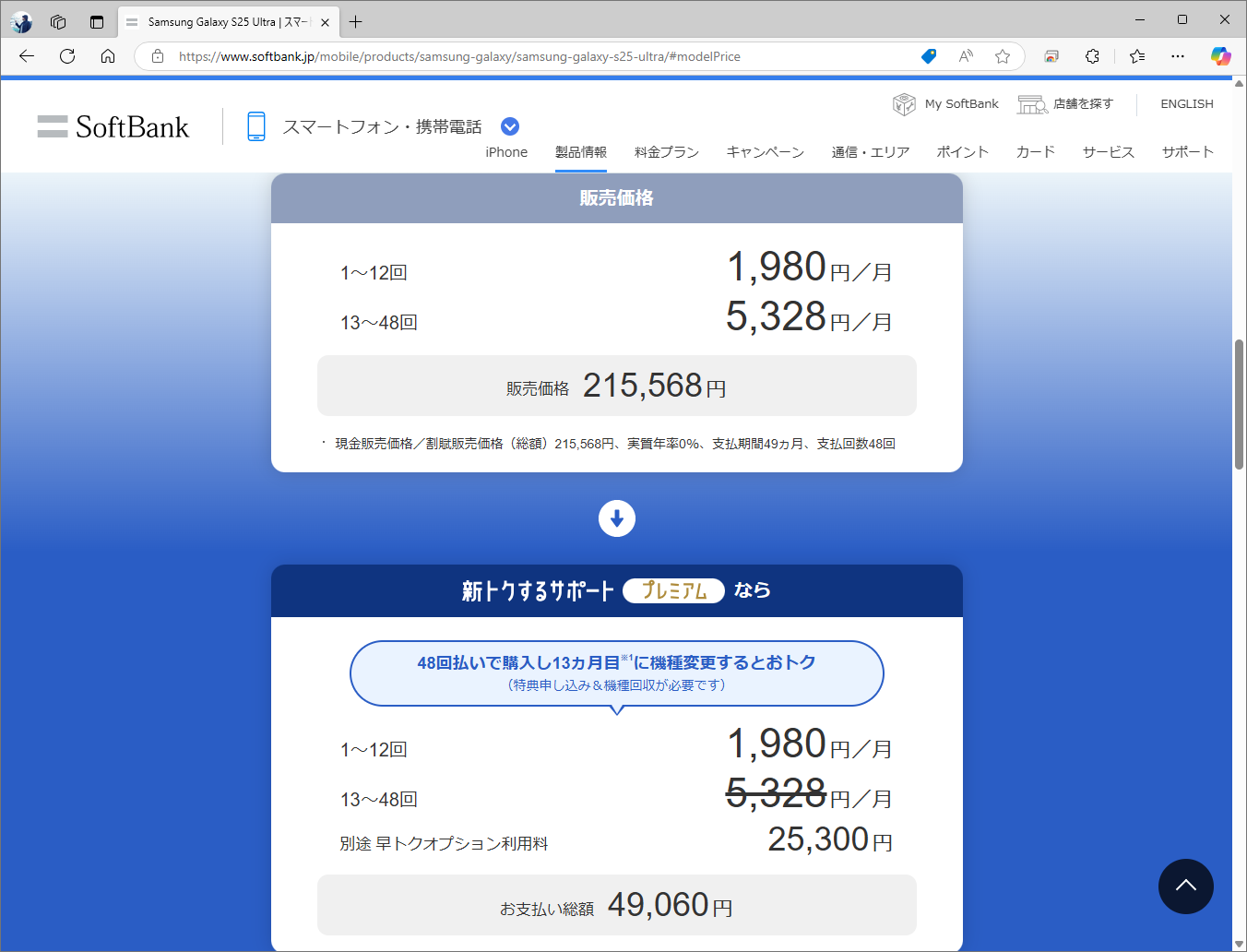Open the browser settings ellipsis menu
Screen dimensions: 1247x952
click(x=1178, y=56)
